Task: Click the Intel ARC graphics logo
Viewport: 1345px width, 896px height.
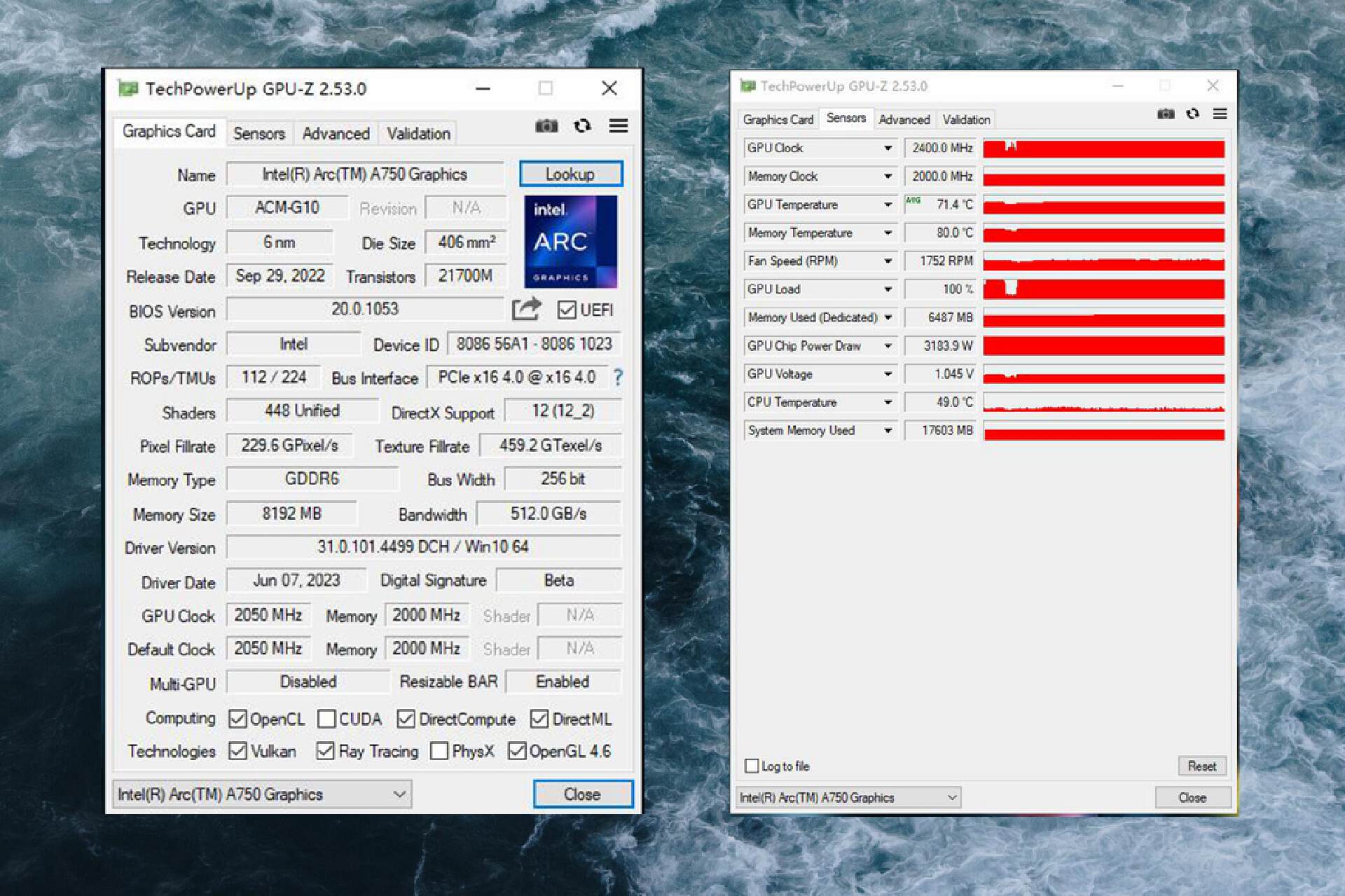Action: (570, 242)
